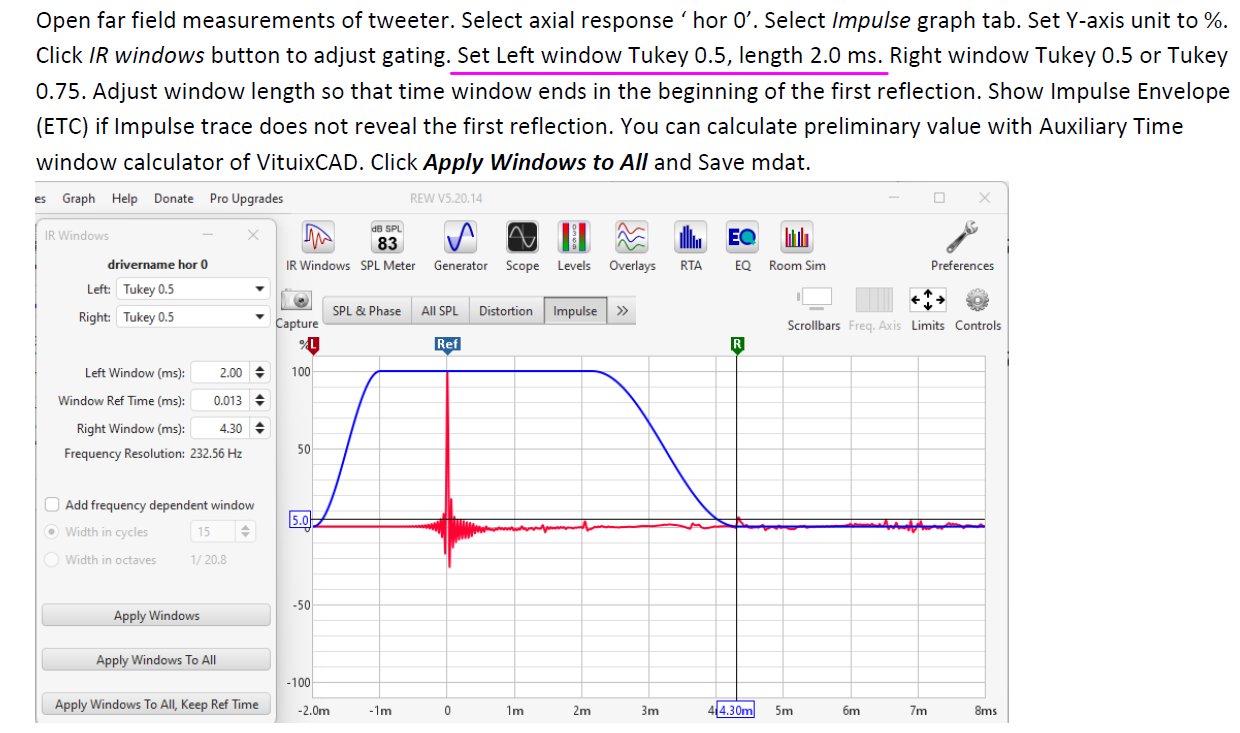
Task: Click Apply Windows To All, Keep Ref Time
Action: (156, 704)
